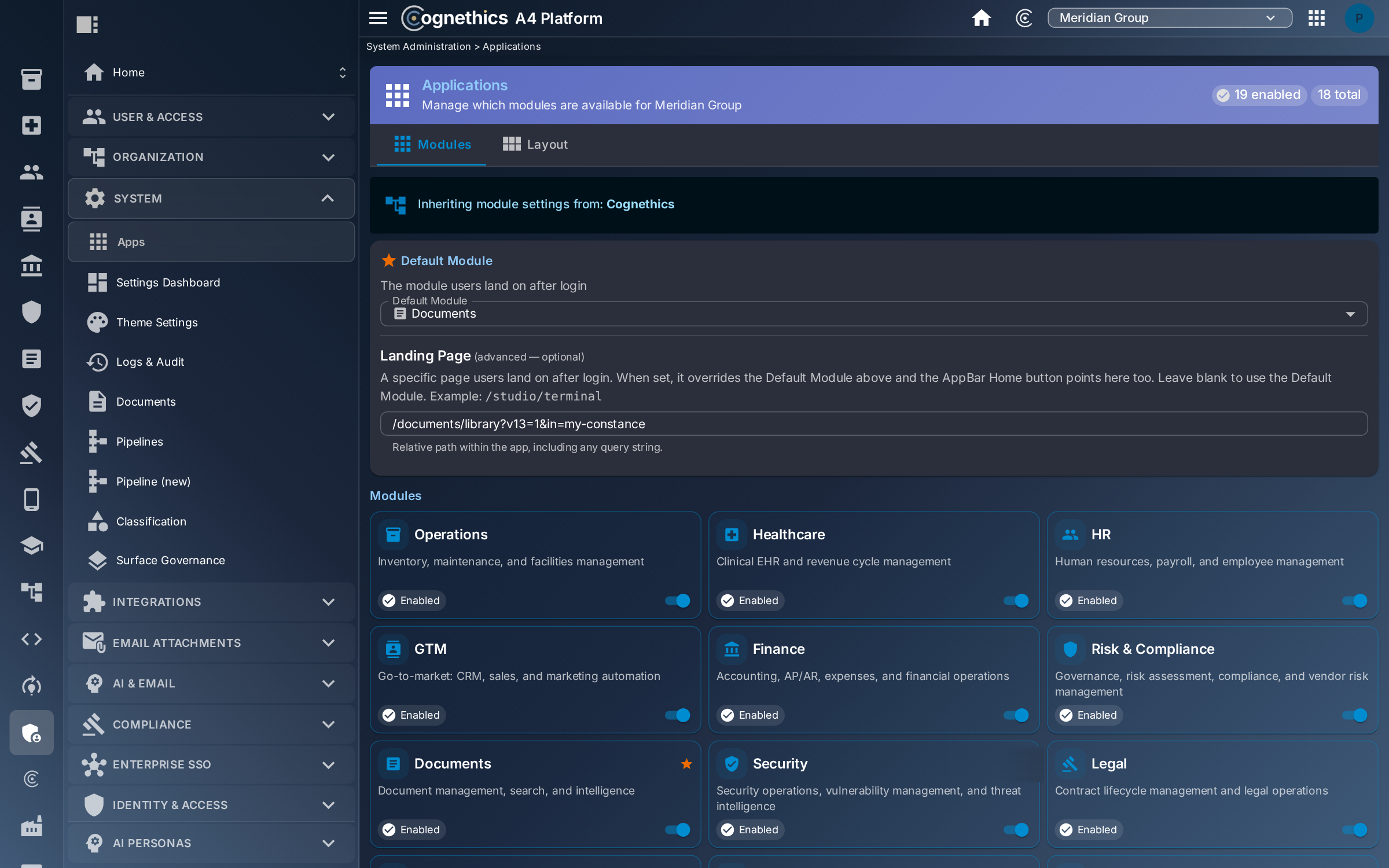Disable the HR module toggle
Image resolution: width=1389 pixels, height=868 pixels.
(1354, 601)
